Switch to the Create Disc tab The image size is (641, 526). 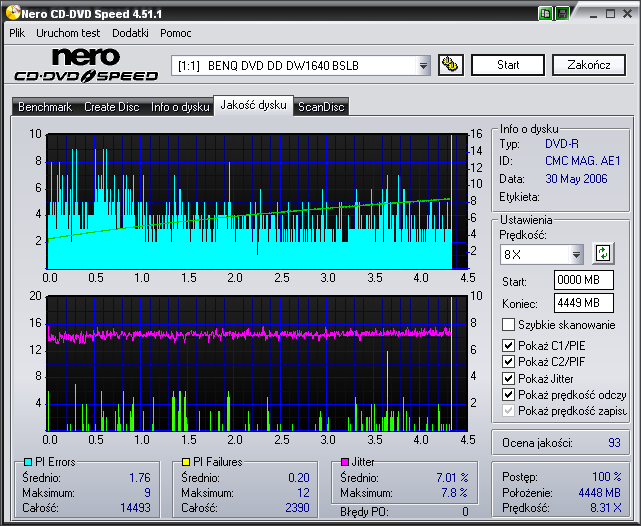(x=112, y=107)
